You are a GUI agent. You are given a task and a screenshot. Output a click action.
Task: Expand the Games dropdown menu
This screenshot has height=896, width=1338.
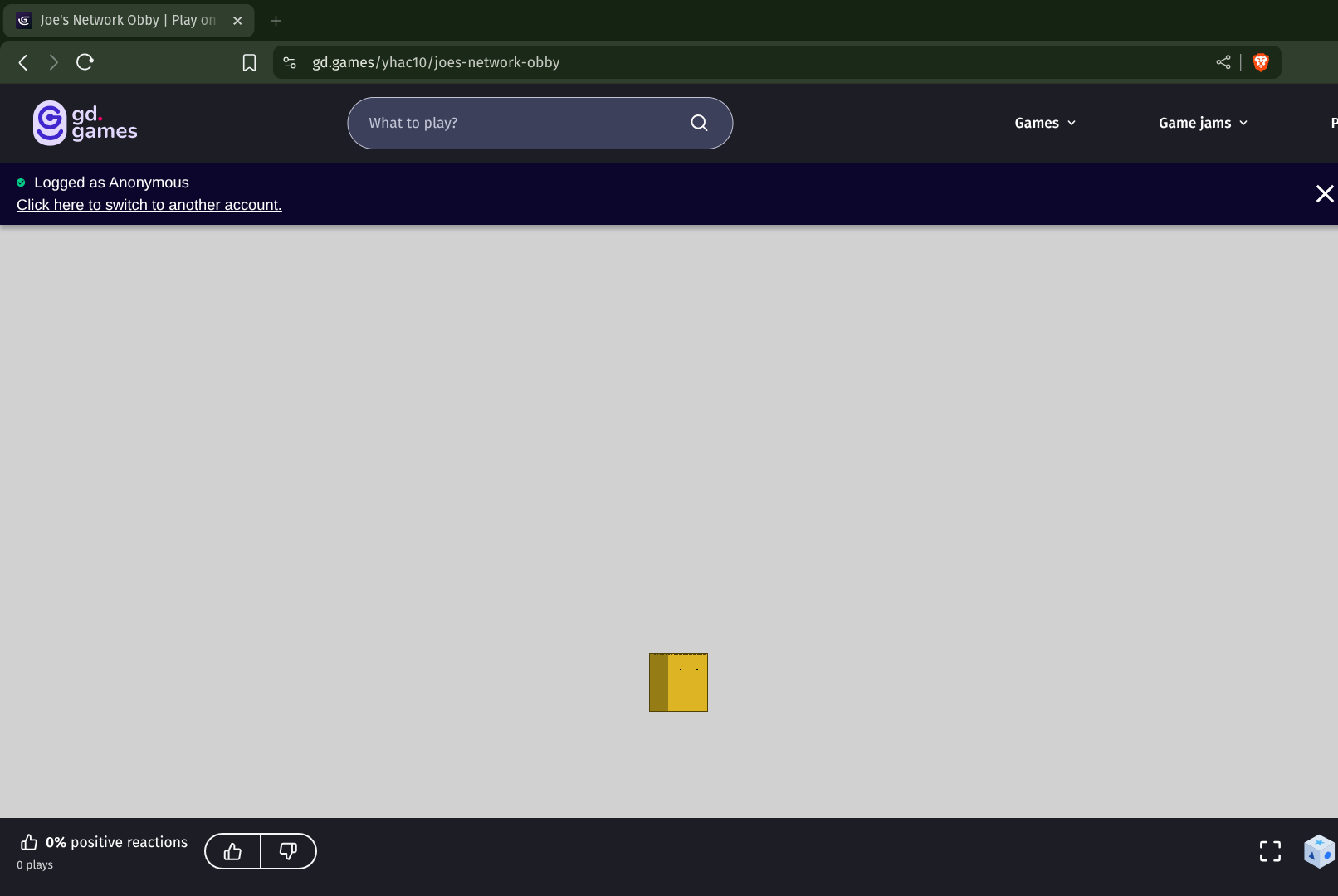pos(1045,123)
